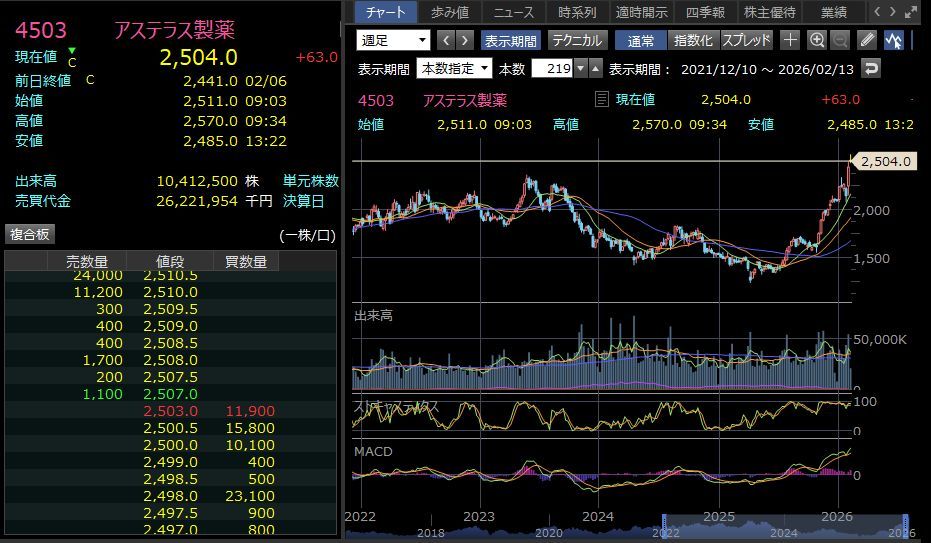Click the ask price 2,508.0
This screenshot has height=543, width=931.
[x=170, y=360]
